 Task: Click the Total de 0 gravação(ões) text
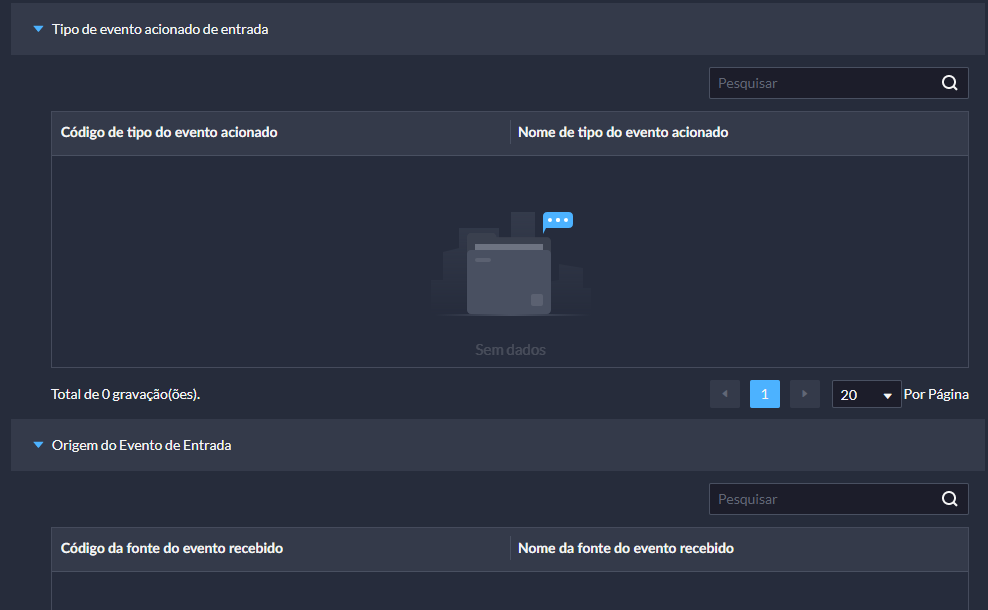[125, 394]
